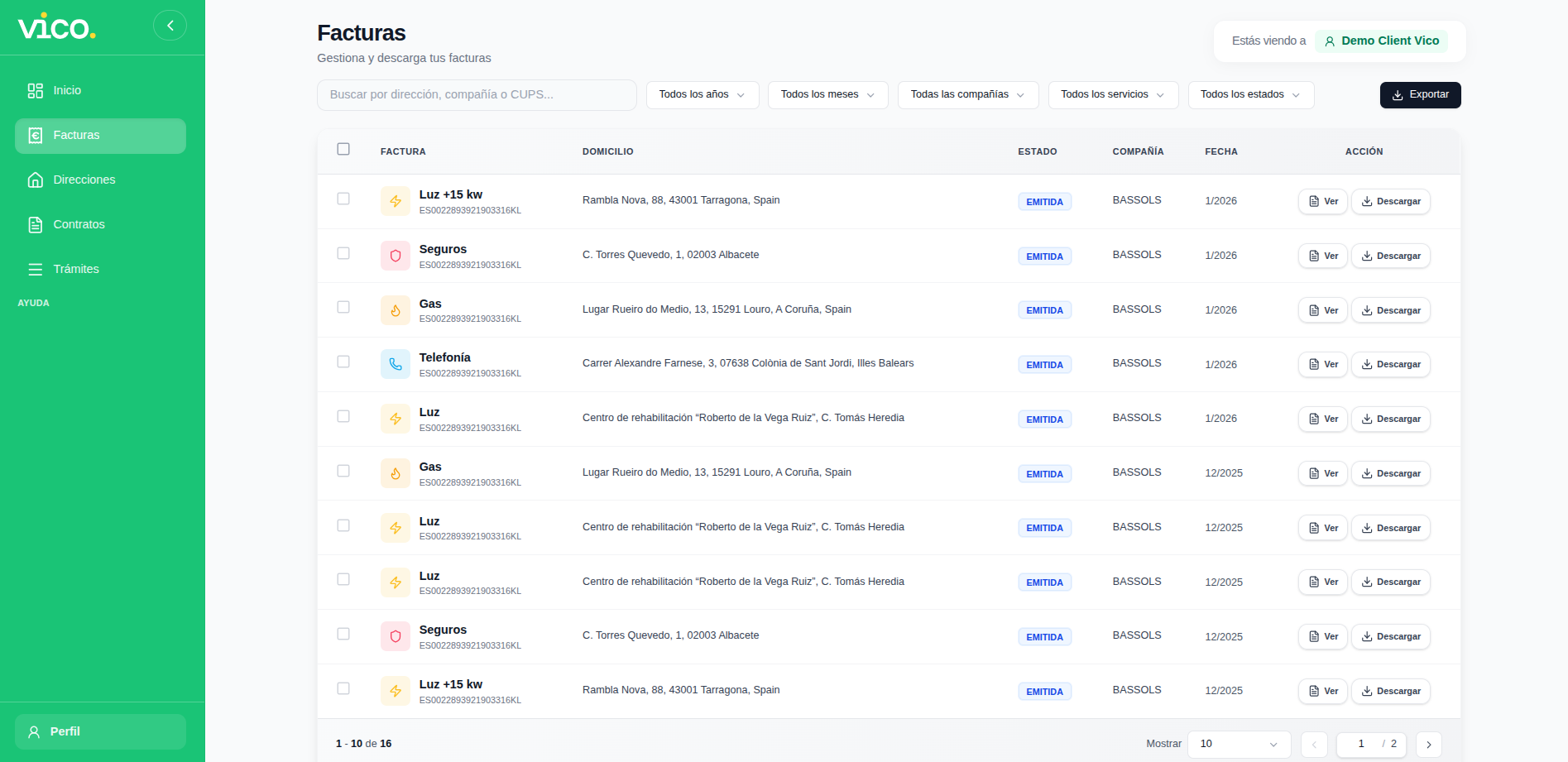Download the Gas 1/2026 invoice
Image resolution: width=1568 pixels, height=762 pixels.
[1390, 310]
